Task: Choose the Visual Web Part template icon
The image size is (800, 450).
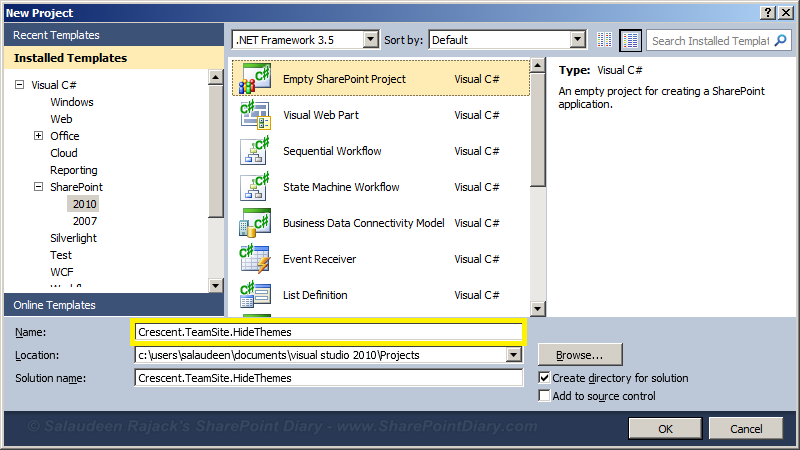Action: click(255, 115)
